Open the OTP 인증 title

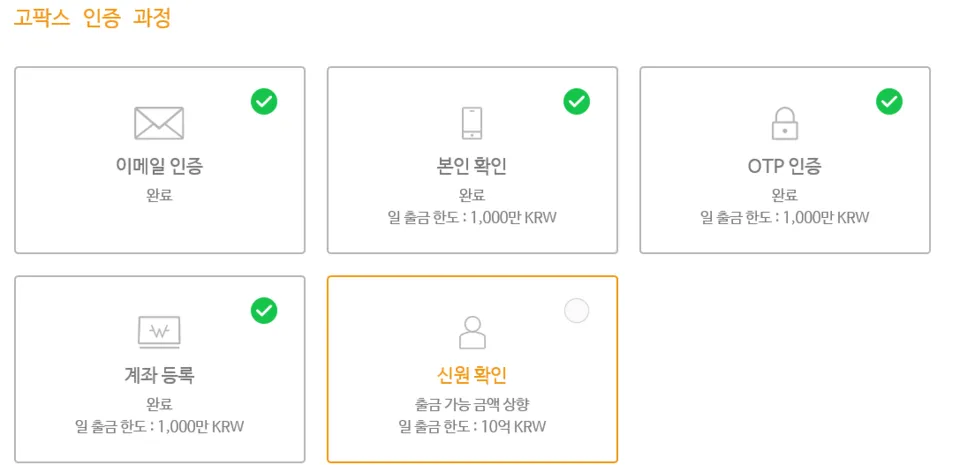click(x=784, y=166)
